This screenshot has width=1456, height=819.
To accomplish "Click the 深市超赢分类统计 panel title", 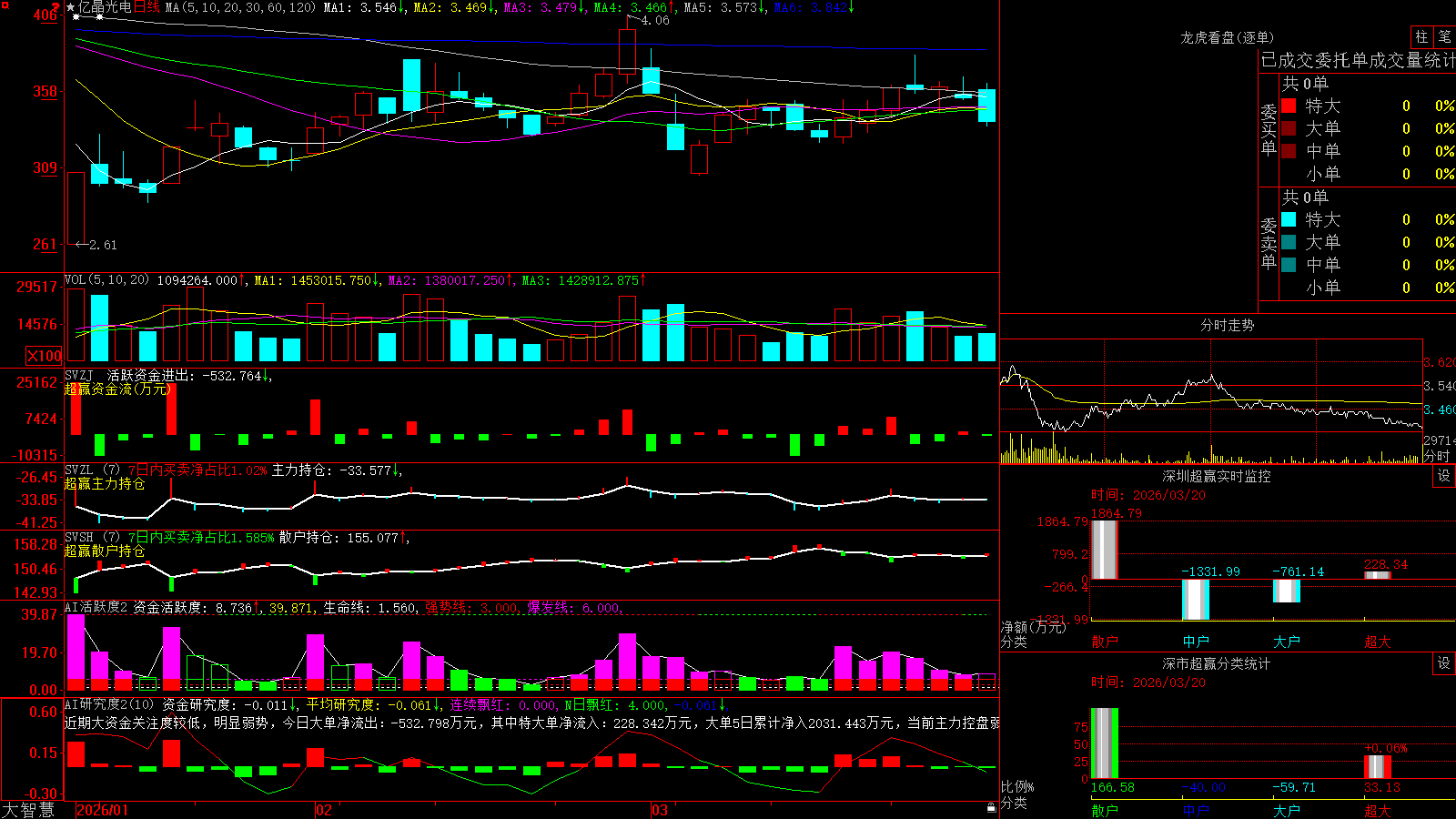I will (x=1217, y=663).
